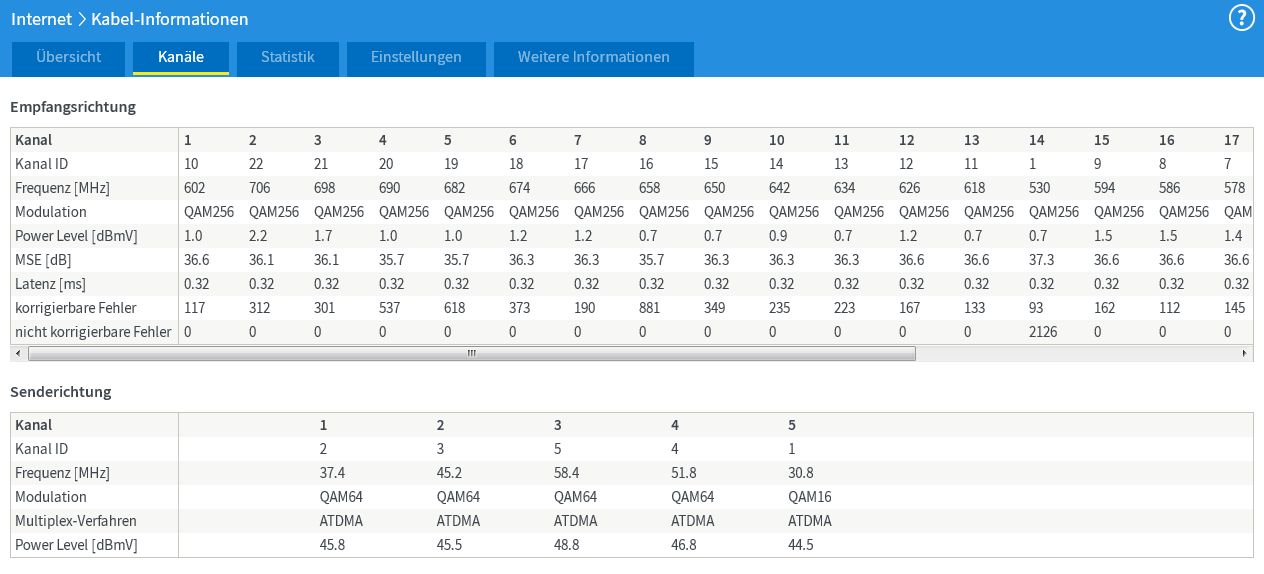Click the 881 correctable errors value
The height and width of the screenshot is (574, 1264).
point(650,308)
